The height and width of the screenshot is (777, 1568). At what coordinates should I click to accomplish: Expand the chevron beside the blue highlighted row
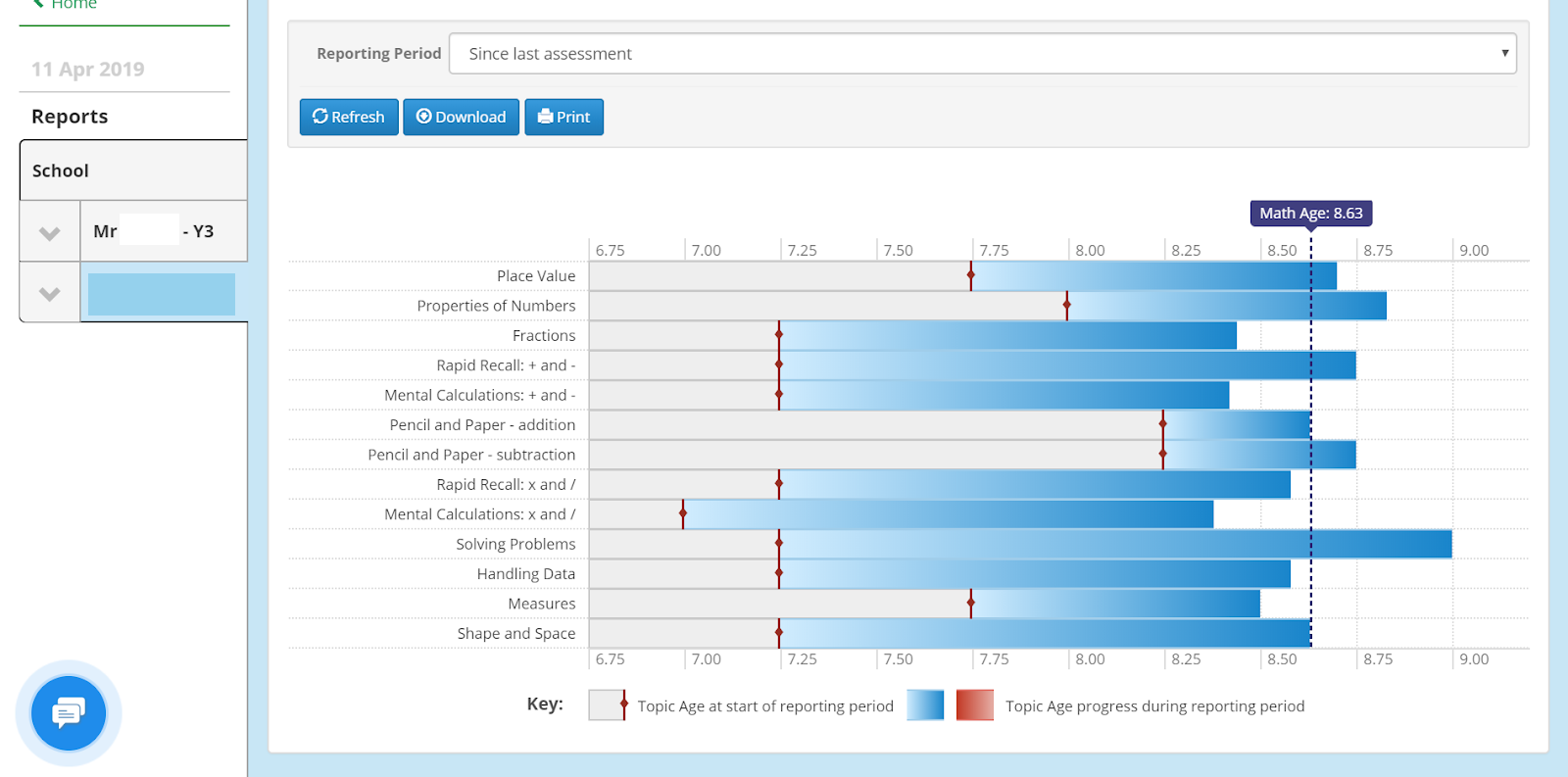(50, 293)
